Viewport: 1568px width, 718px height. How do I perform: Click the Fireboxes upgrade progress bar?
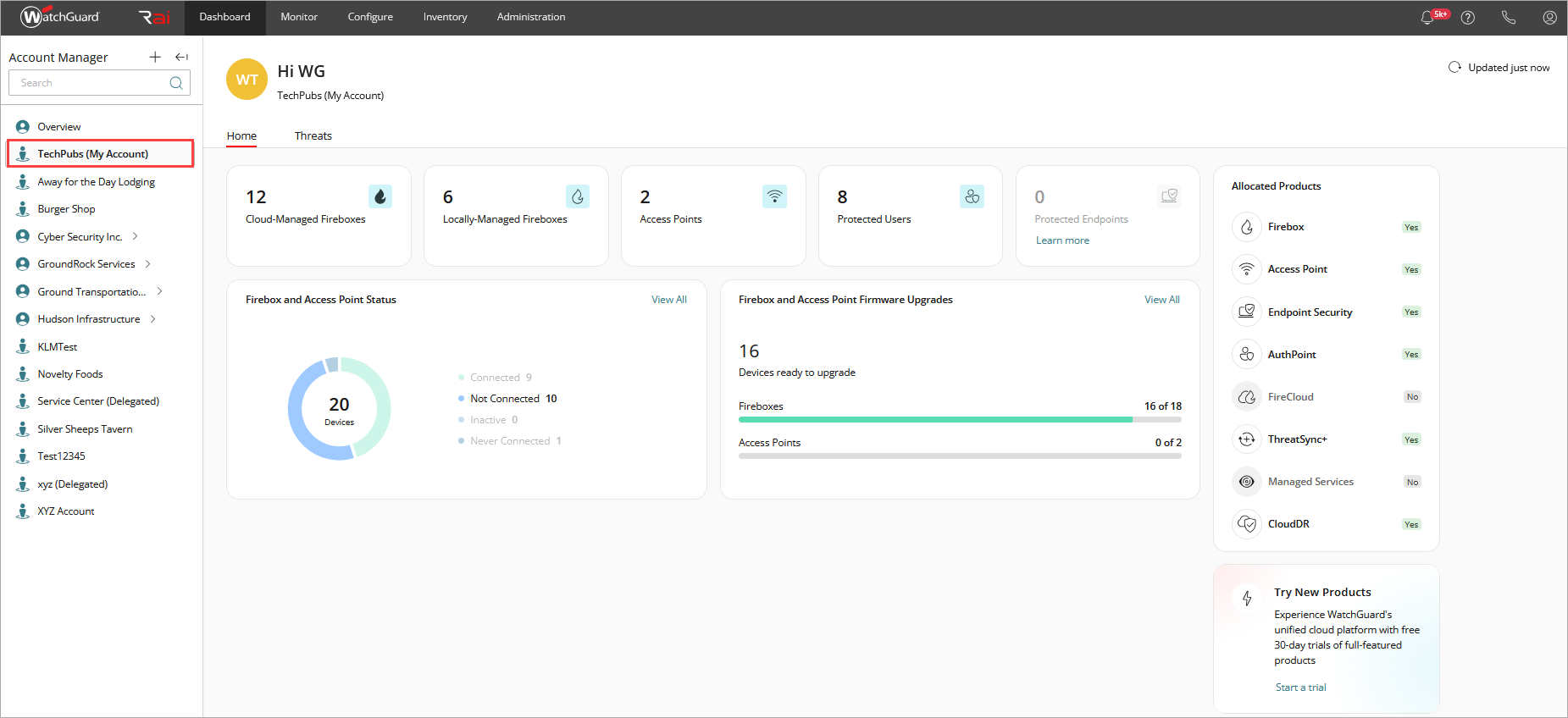click(x=960, y=419)
